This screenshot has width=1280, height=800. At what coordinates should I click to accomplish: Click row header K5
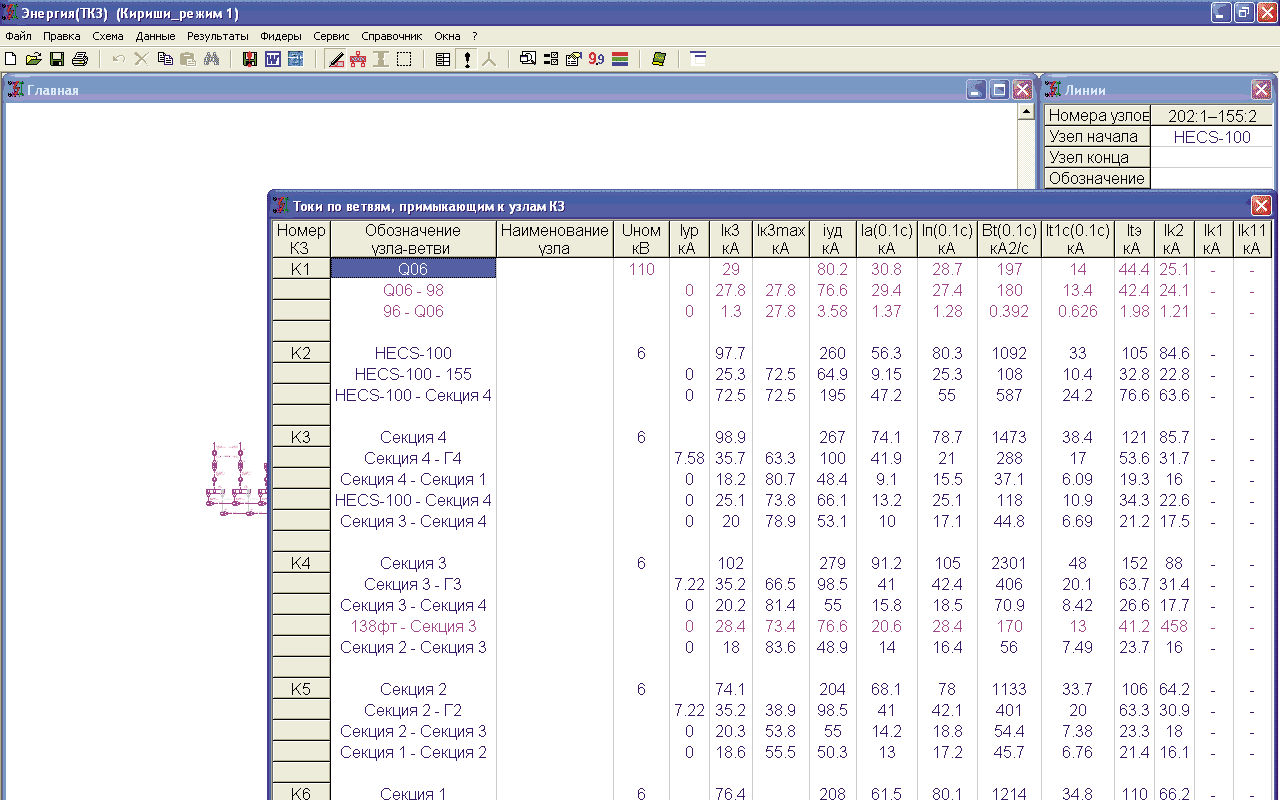coord(301,689)
